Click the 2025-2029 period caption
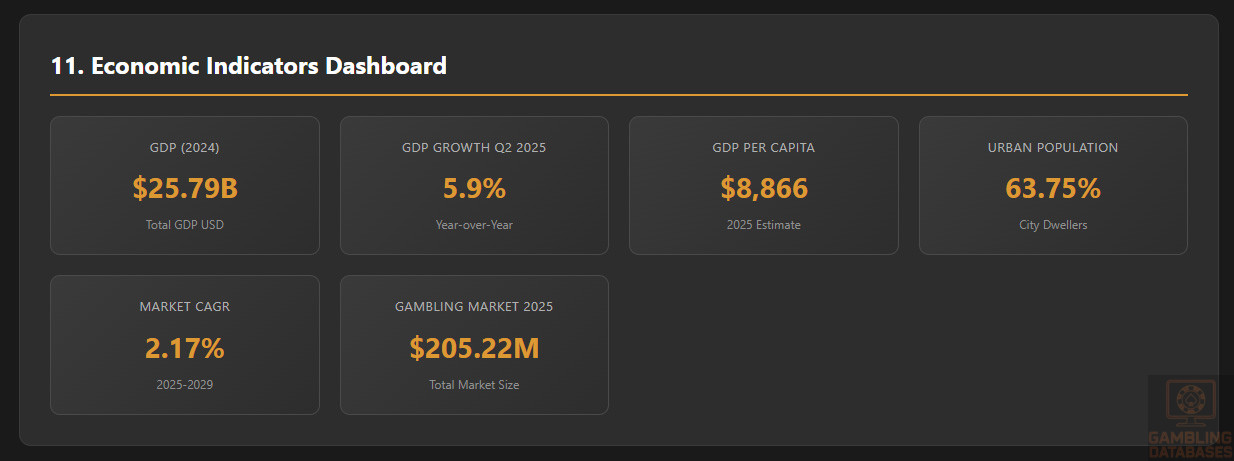The image size is (1234, 461). pyautogui.click(x=184, y=385)
